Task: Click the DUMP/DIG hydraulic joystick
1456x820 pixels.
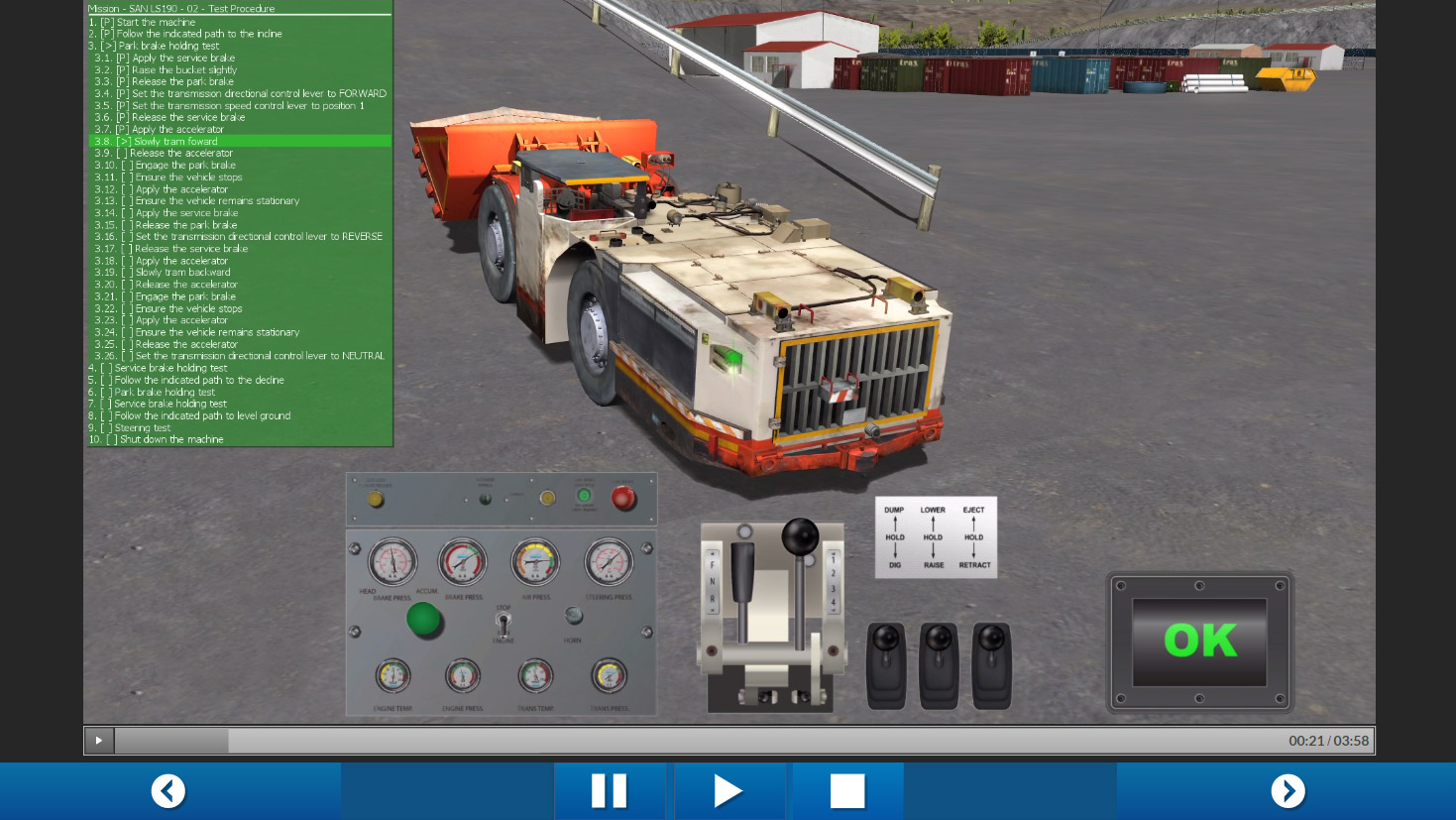Action: 886,662
